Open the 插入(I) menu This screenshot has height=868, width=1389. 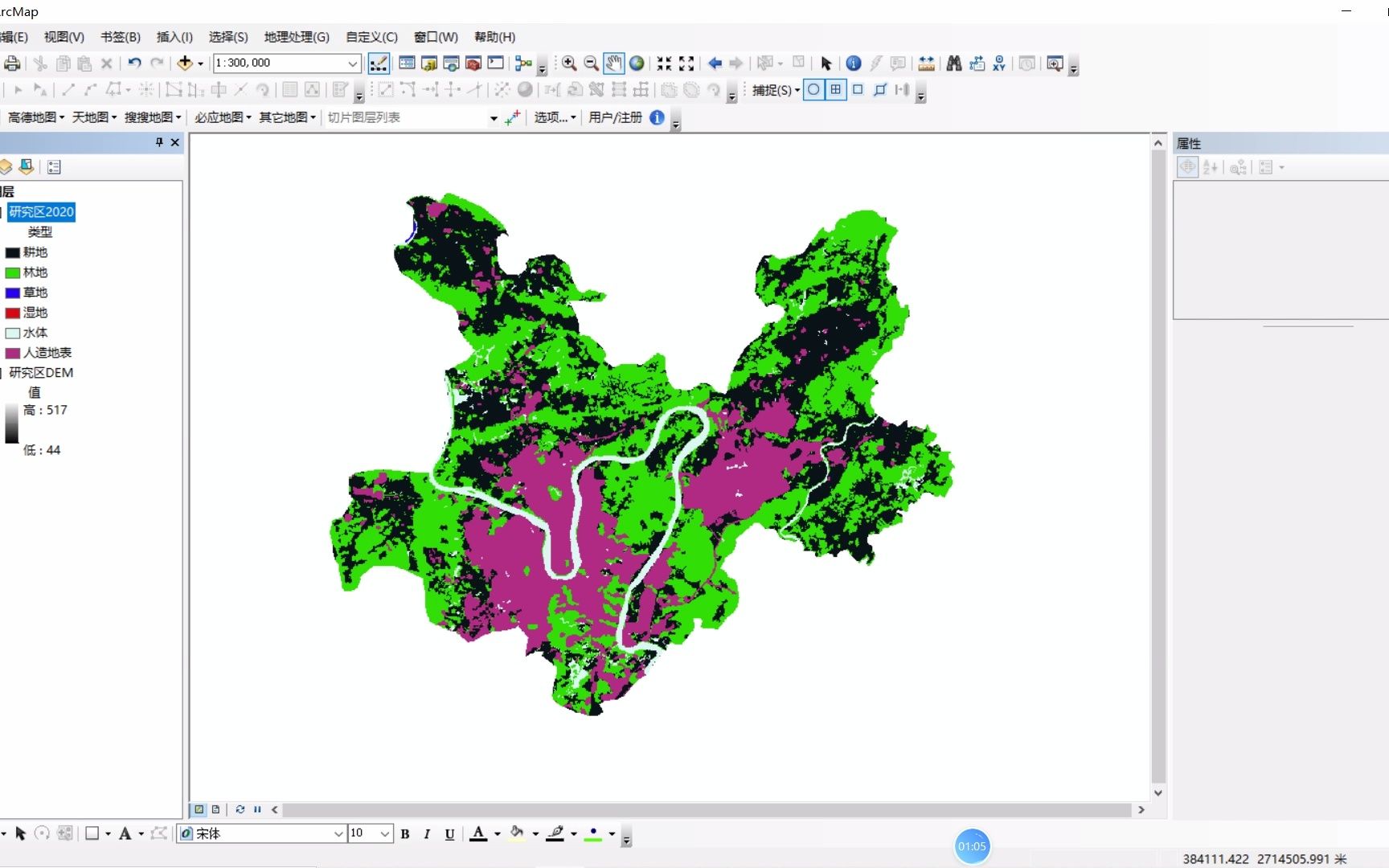tap(174, 37)
